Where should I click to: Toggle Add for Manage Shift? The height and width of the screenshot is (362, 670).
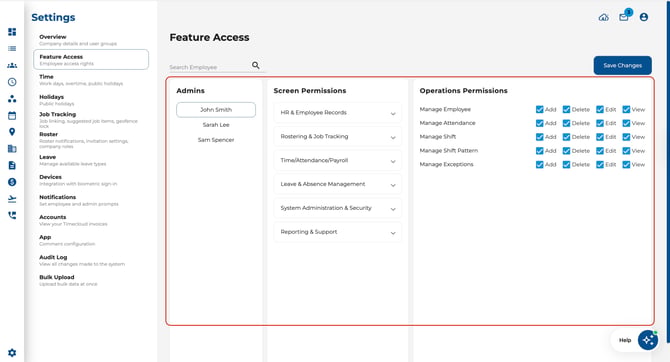coord(540,137)
